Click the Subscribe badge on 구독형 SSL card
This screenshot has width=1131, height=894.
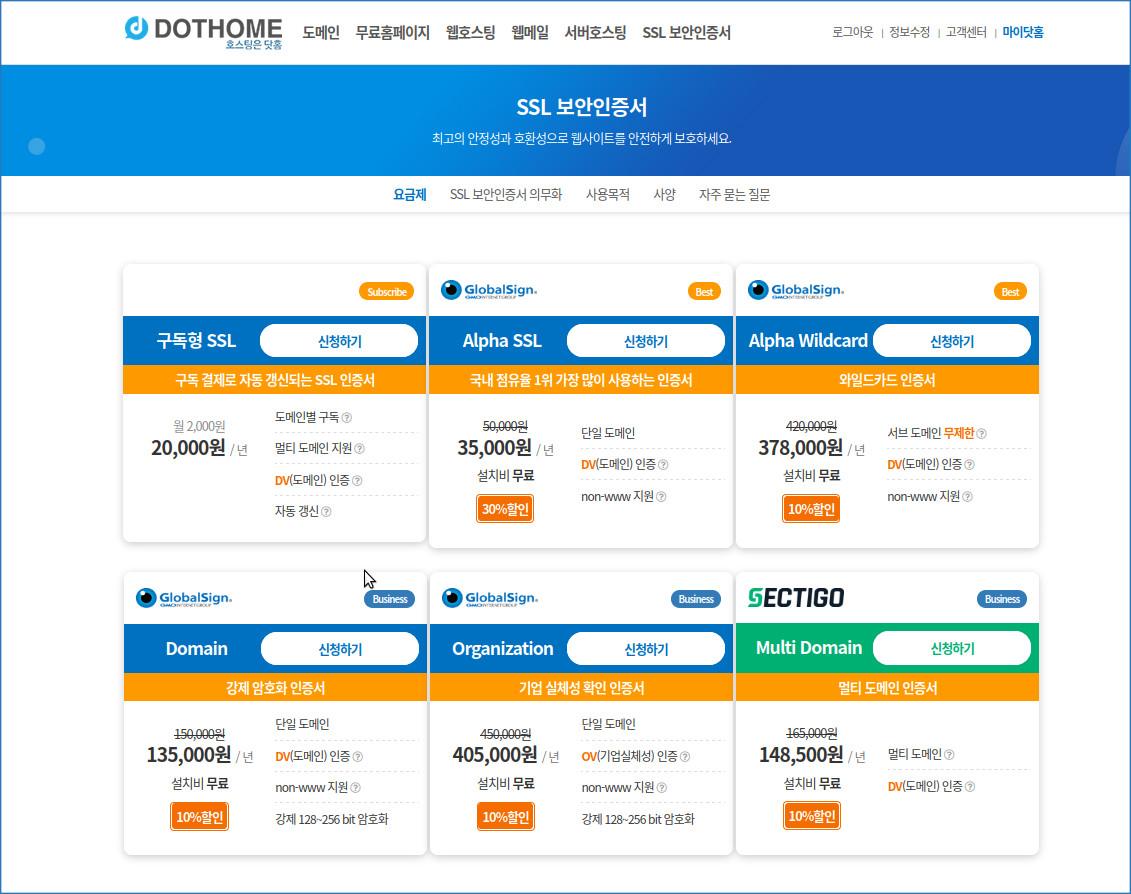tap(387, 292)
